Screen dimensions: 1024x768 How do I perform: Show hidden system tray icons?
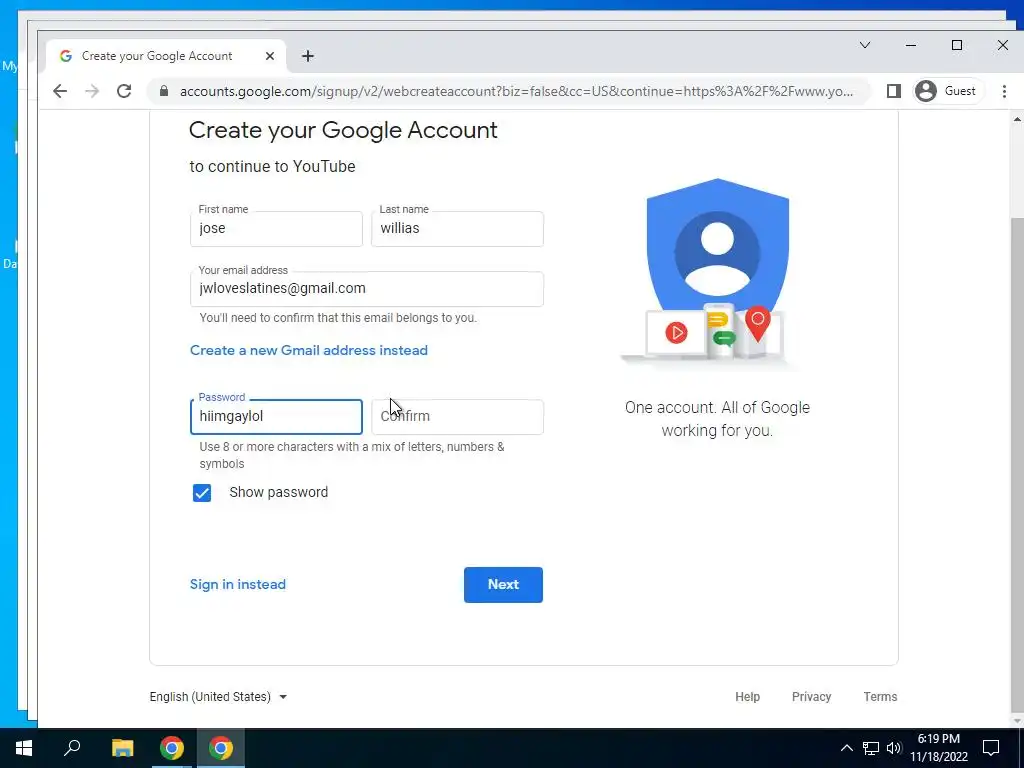coord(846,748)
